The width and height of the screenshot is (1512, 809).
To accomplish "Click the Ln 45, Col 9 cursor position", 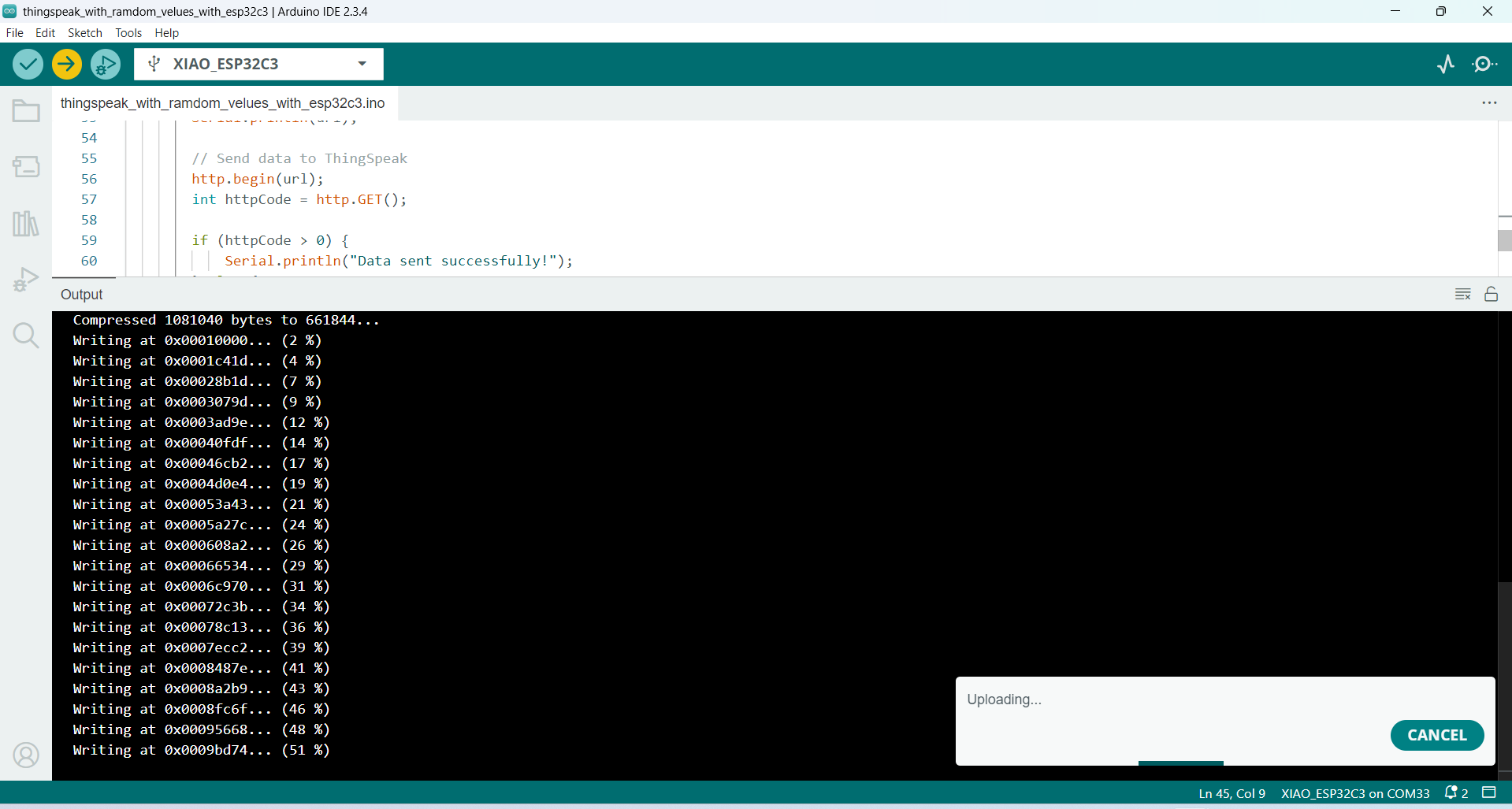I will coord(1232,793).
